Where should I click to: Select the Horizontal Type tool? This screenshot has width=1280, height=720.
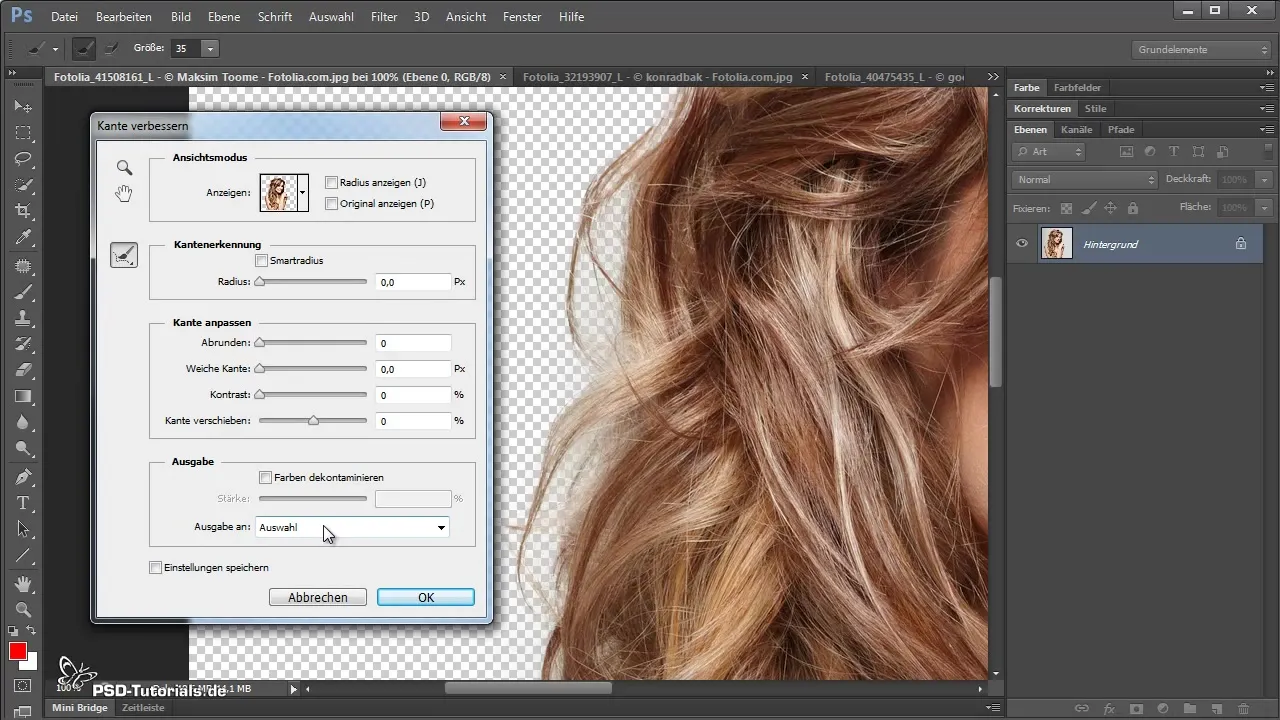point(23,502)
